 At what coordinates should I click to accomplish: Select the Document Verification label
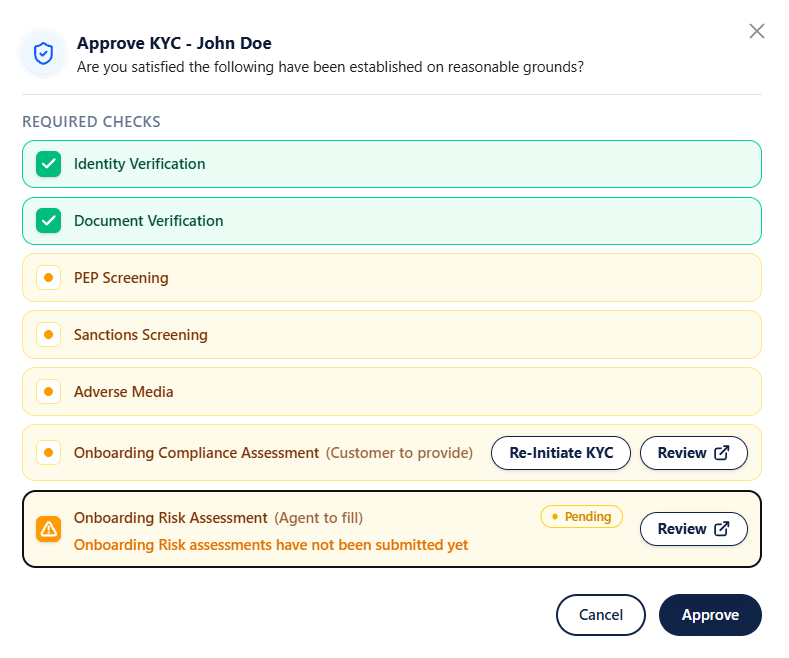tap(148, 221)
